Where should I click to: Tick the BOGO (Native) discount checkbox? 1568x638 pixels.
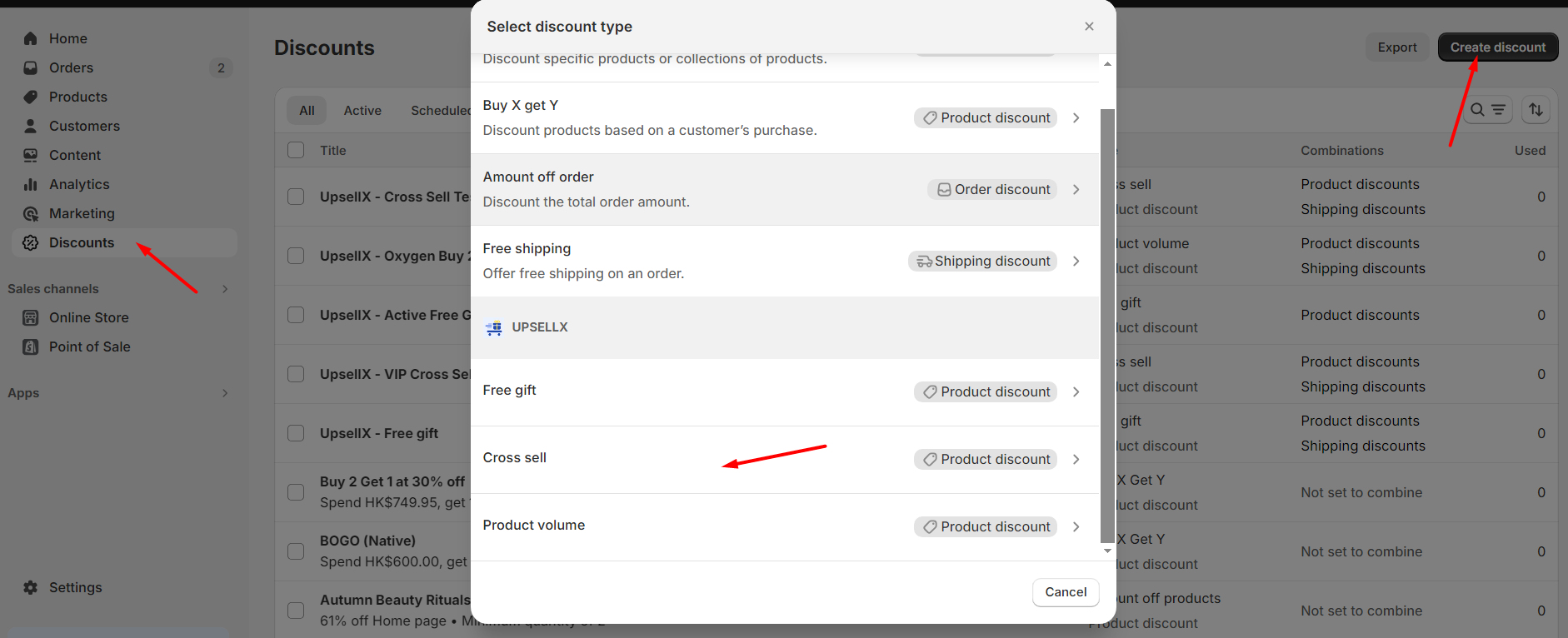pyautogui.click(x=296, y=551)
